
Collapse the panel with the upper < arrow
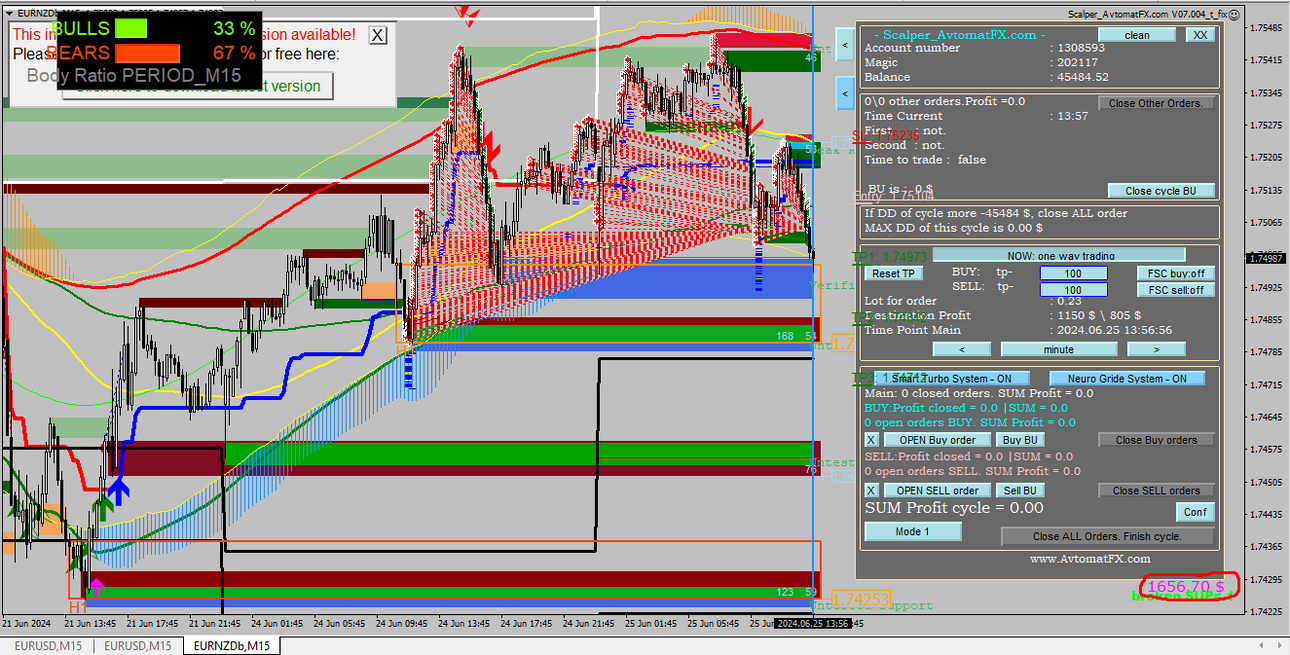[845, 44]
